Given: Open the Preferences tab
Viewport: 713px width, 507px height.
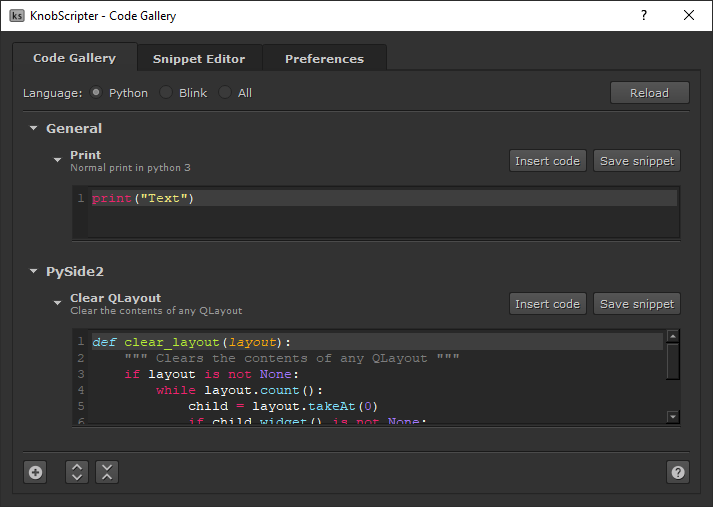Looking at the screenshot, I should click(324, 59).
